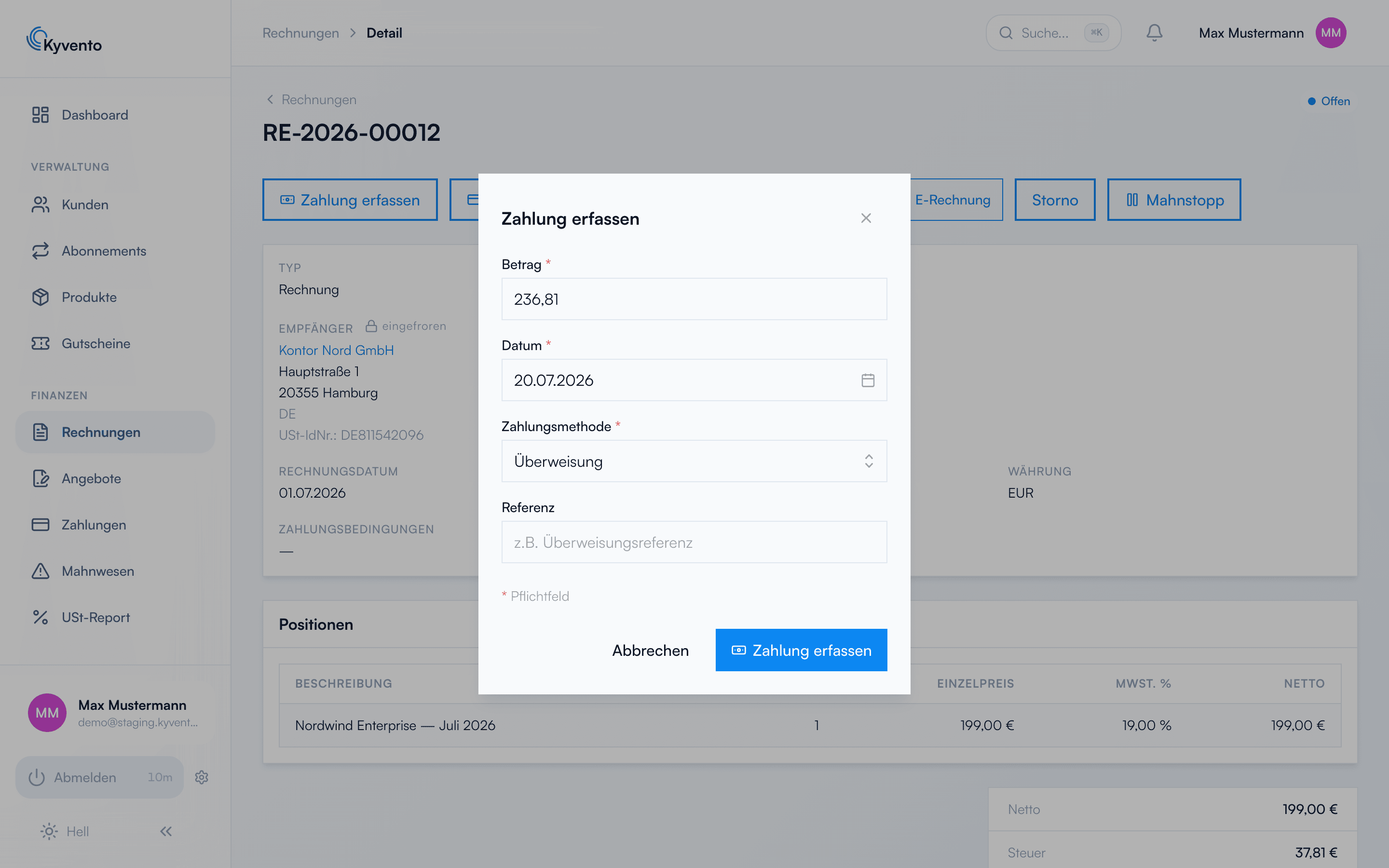
Task: Open settings gear next to Abmelden
Action: [x=202, y=777]
